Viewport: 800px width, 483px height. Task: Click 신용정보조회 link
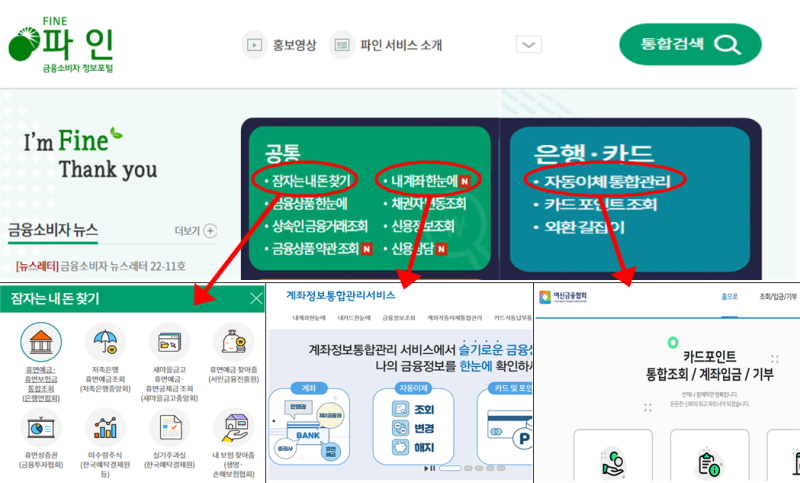point(421,226)
